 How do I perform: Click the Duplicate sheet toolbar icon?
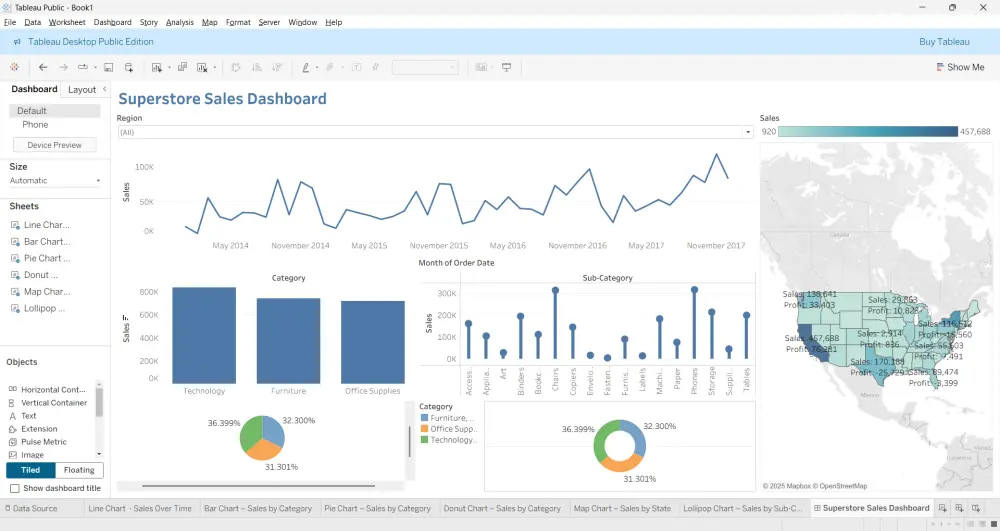point(182,67)
